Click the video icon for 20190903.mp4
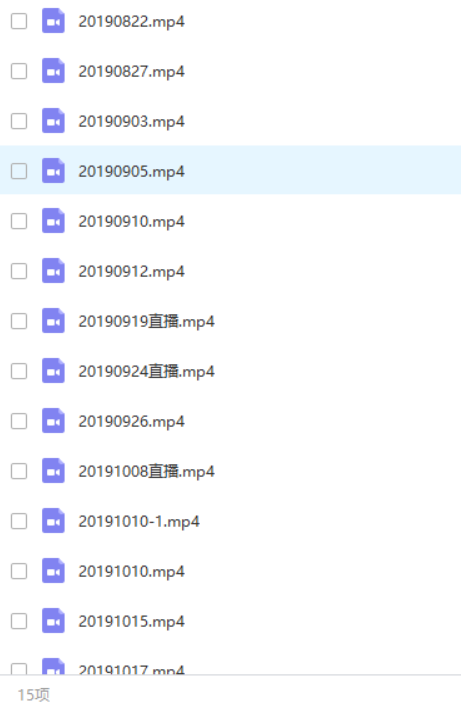 pyautogui.click(x=53, y=121)
